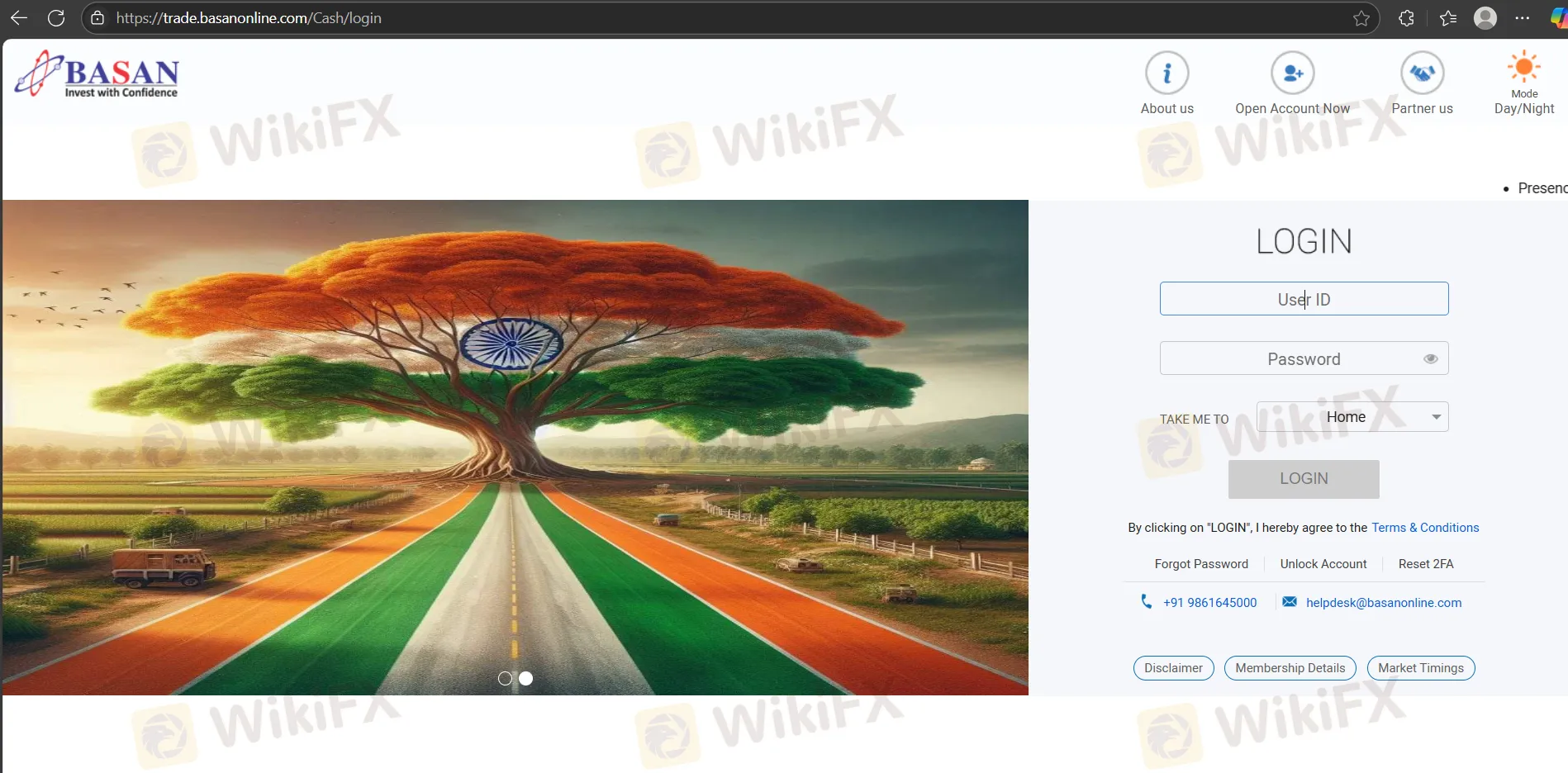
Task: Click the browser refresh icon
Action: 56,18
